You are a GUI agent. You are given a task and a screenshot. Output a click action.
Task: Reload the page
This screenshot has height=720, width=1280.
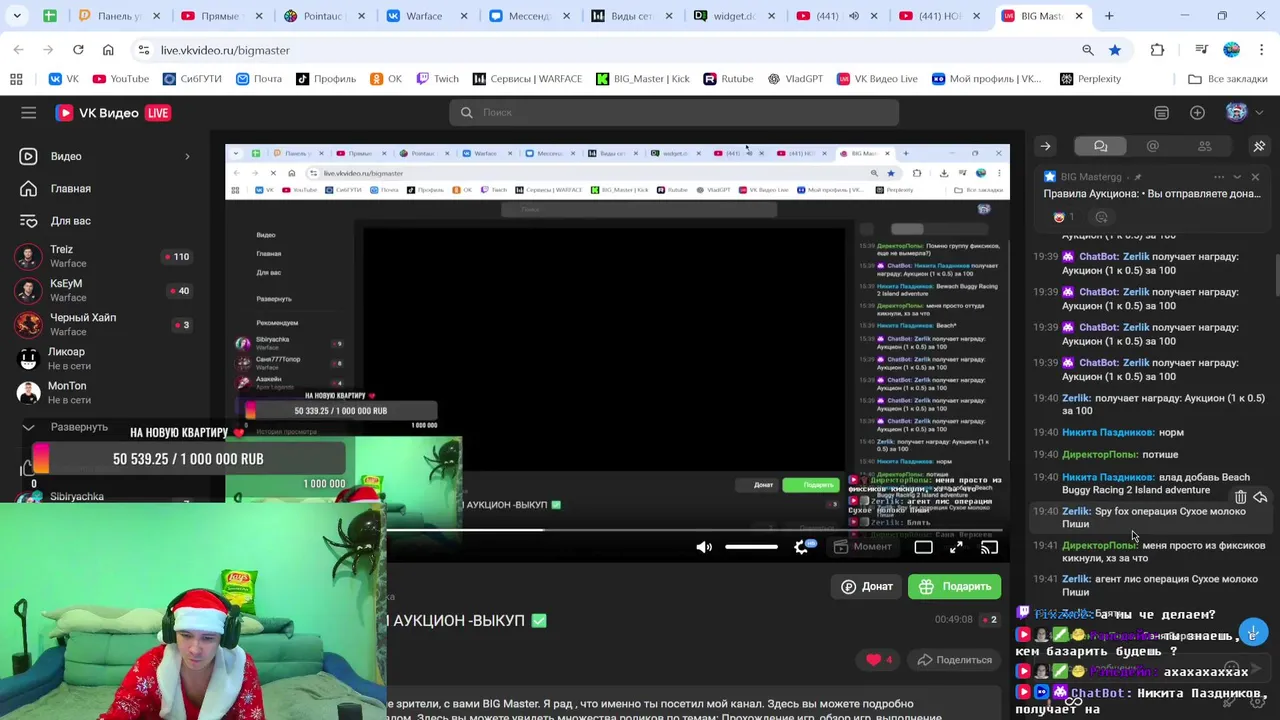point(78,50)
